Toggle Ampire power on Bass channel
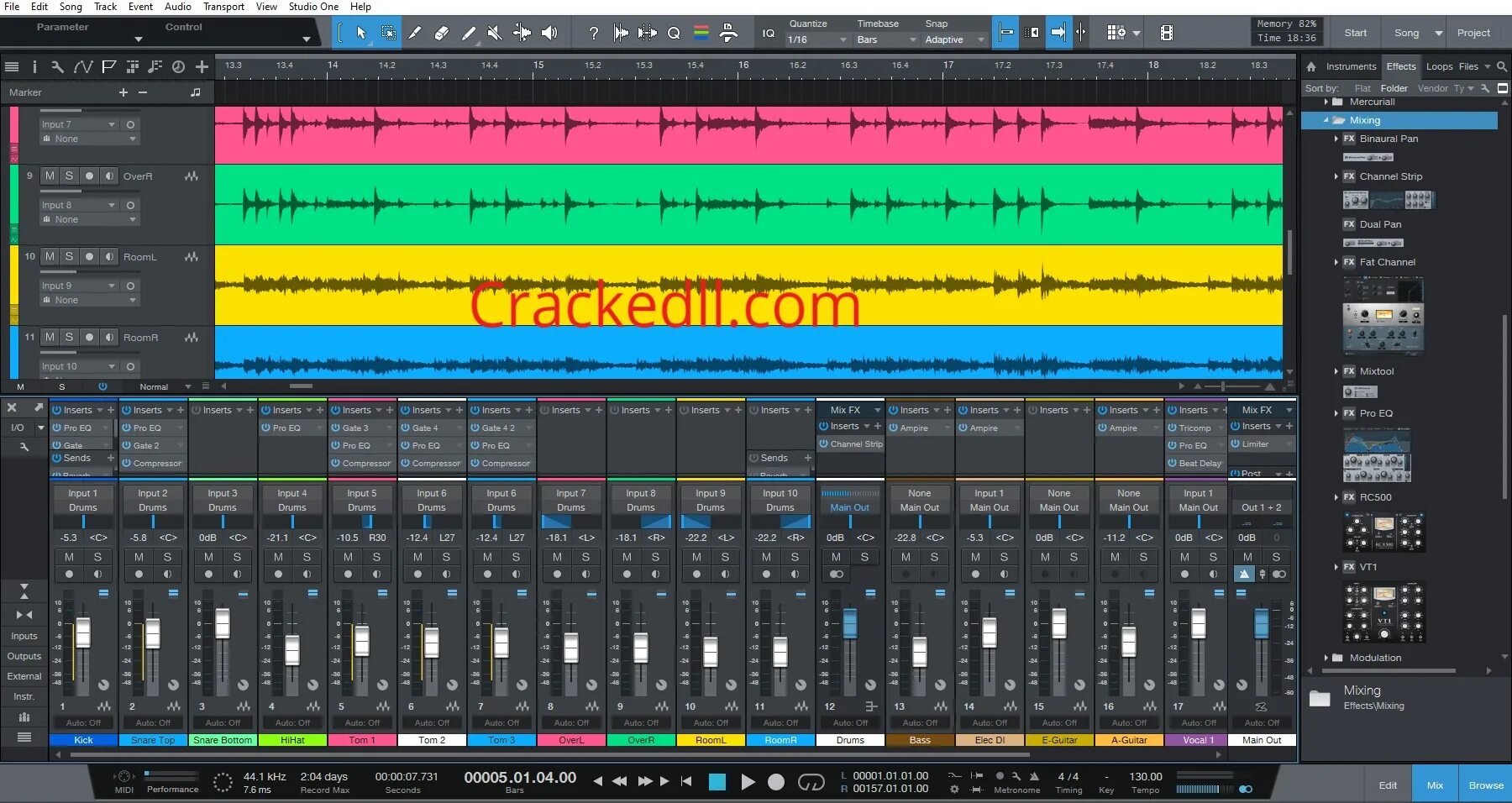Viewport: 1512px width, 803px height. click(x=894, y=428)
